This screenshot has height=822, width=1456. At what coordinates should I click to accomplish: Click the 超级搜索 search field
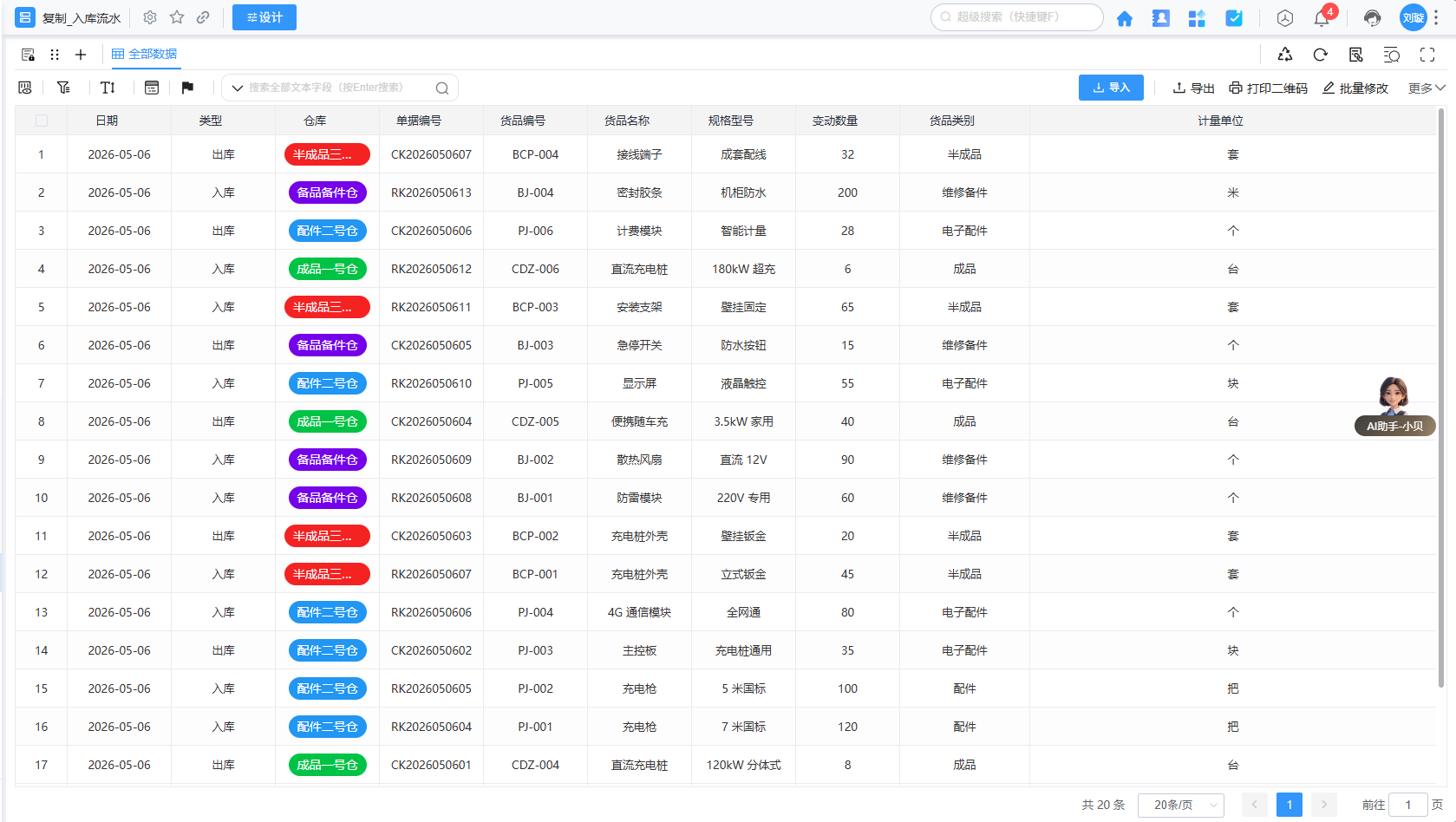point(1017,16)
